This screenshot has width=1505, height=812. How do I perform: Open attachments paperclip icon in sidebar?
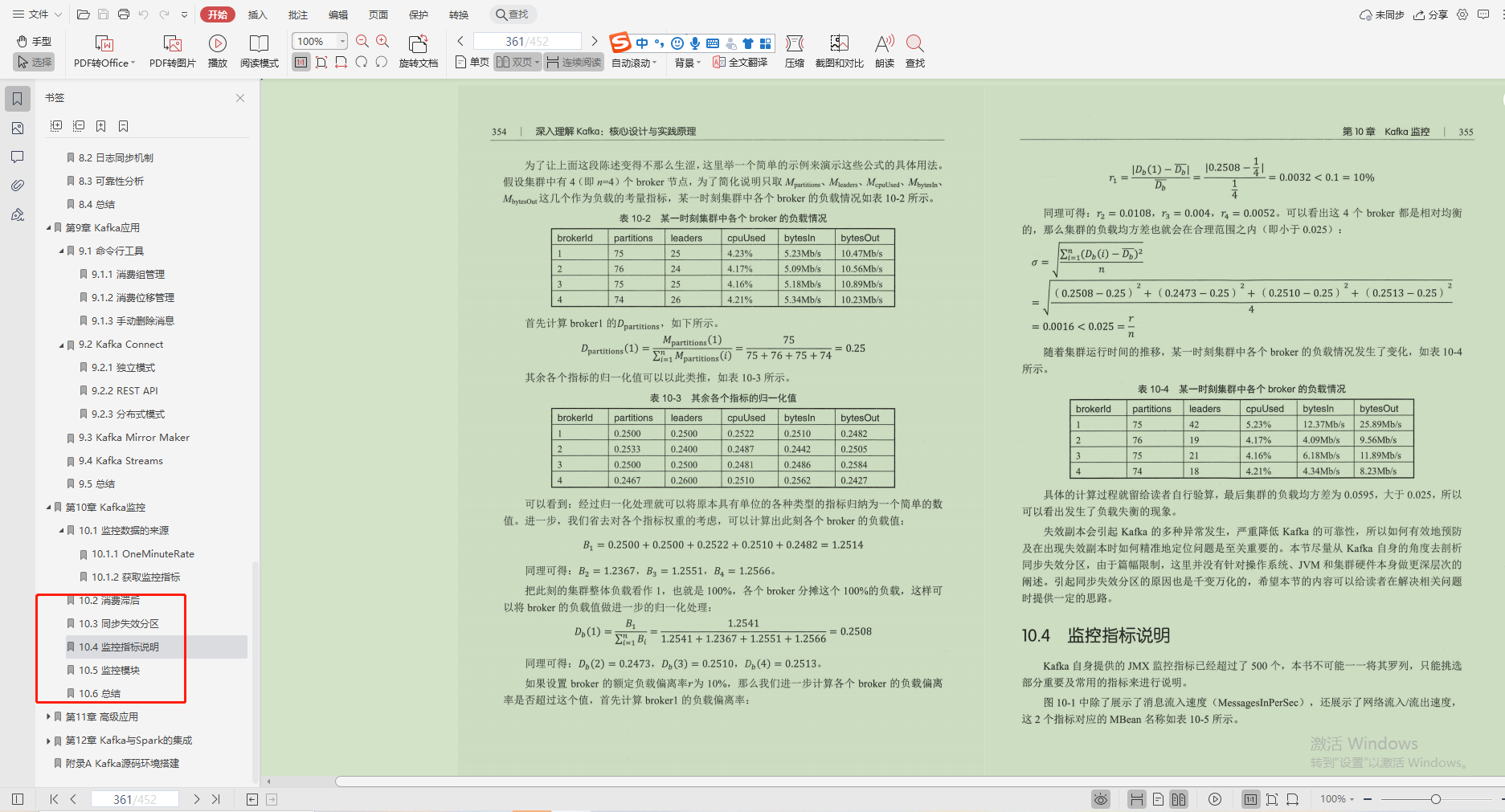pyautogui.click(x=18, y=186)
